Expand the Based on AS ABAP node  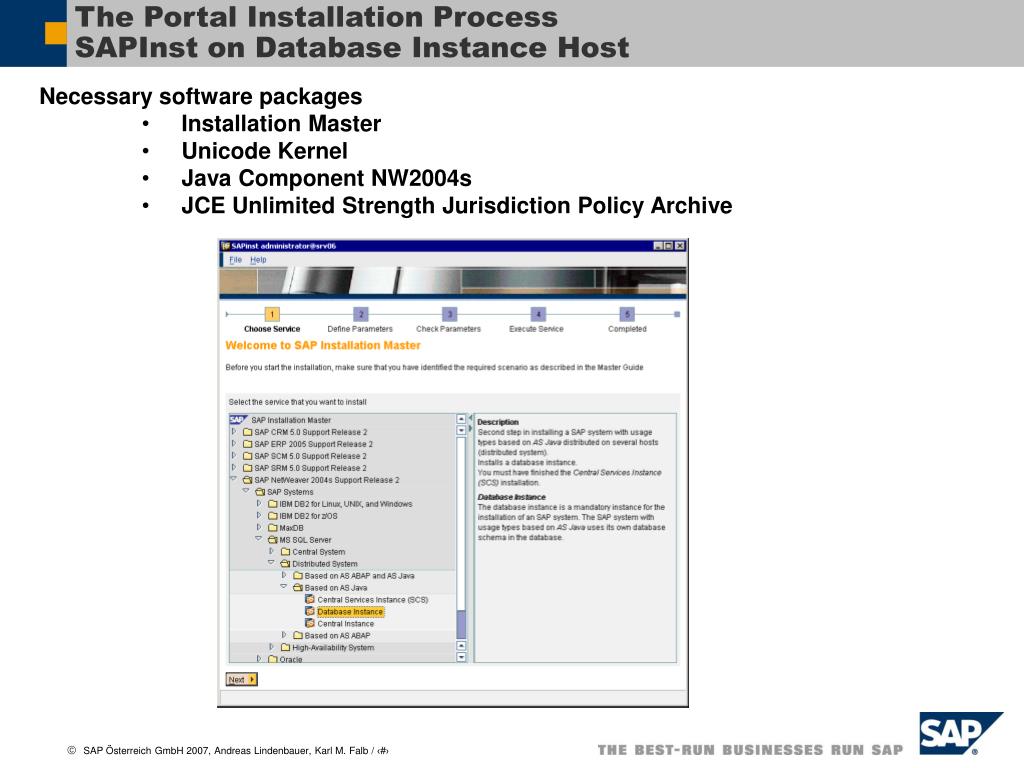click(283, 635)
